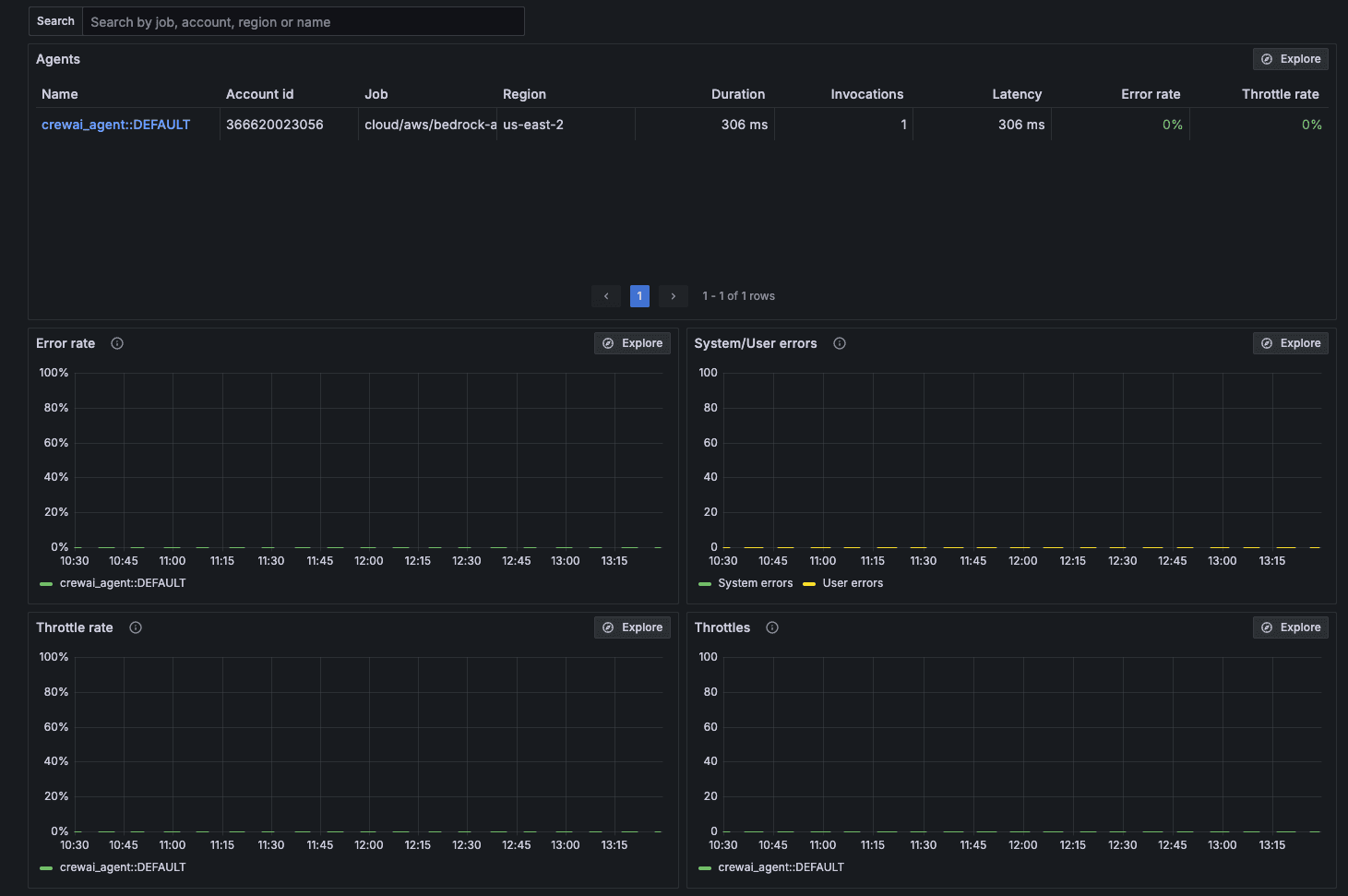Viewport: 1348px width, 896px height.
Task: Click the Explore compass icon on Throttle rate panel
Action: click(x=606, y=627)
